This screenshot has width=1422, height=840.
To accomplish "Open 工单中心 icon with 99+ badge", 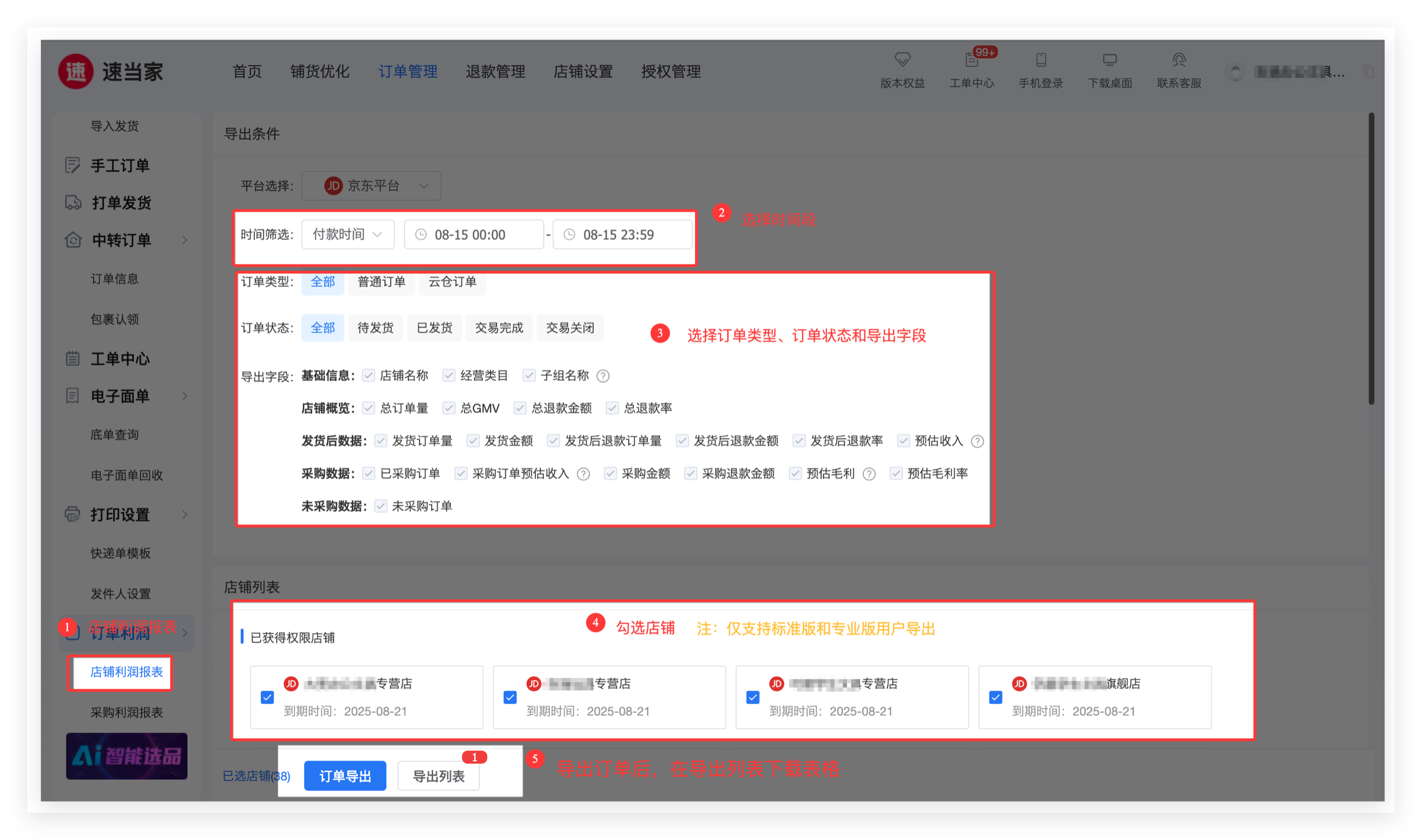I will (972, 60).
